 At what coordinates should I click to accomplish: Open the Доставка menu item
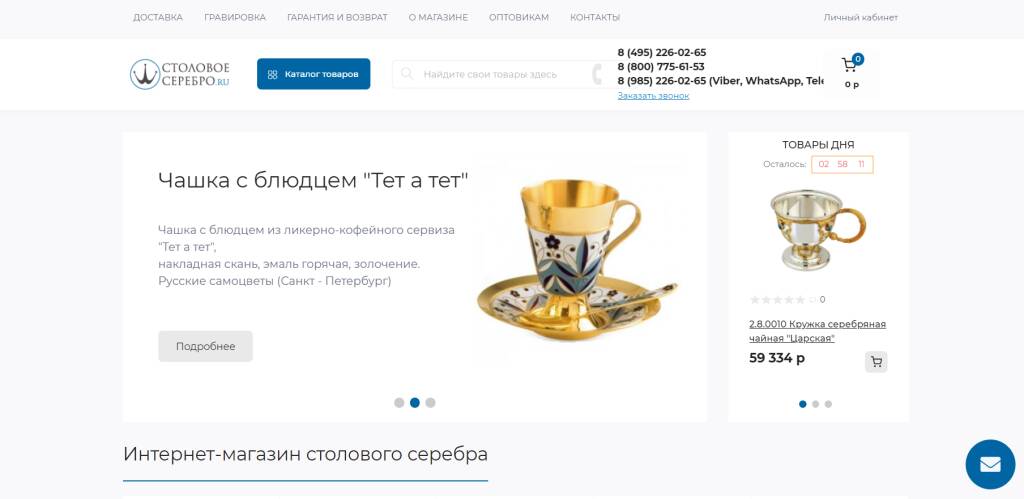[x=158, y=18]
